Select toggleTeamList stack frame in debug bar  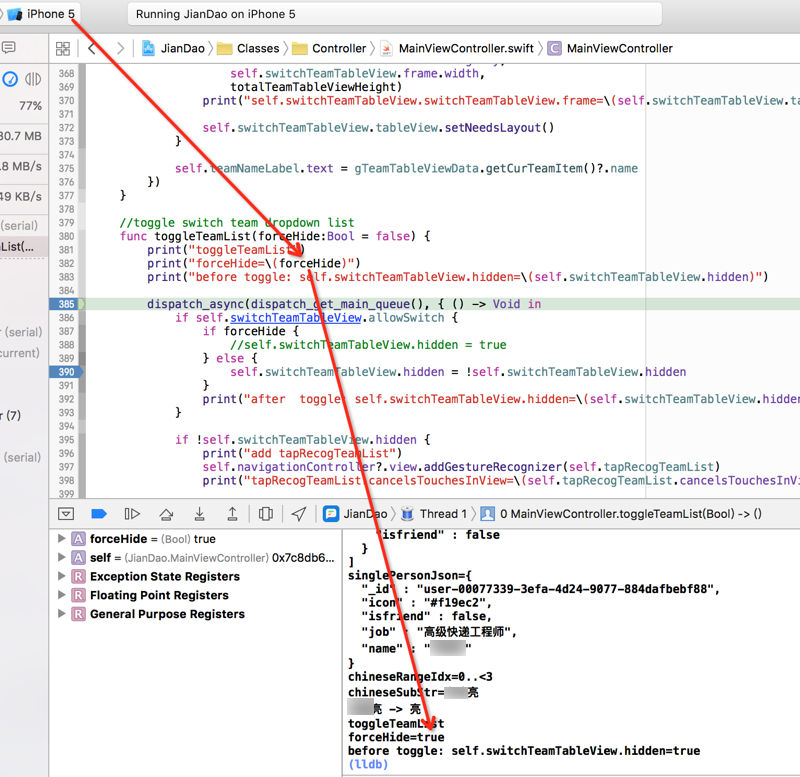[x=621, y=514]
